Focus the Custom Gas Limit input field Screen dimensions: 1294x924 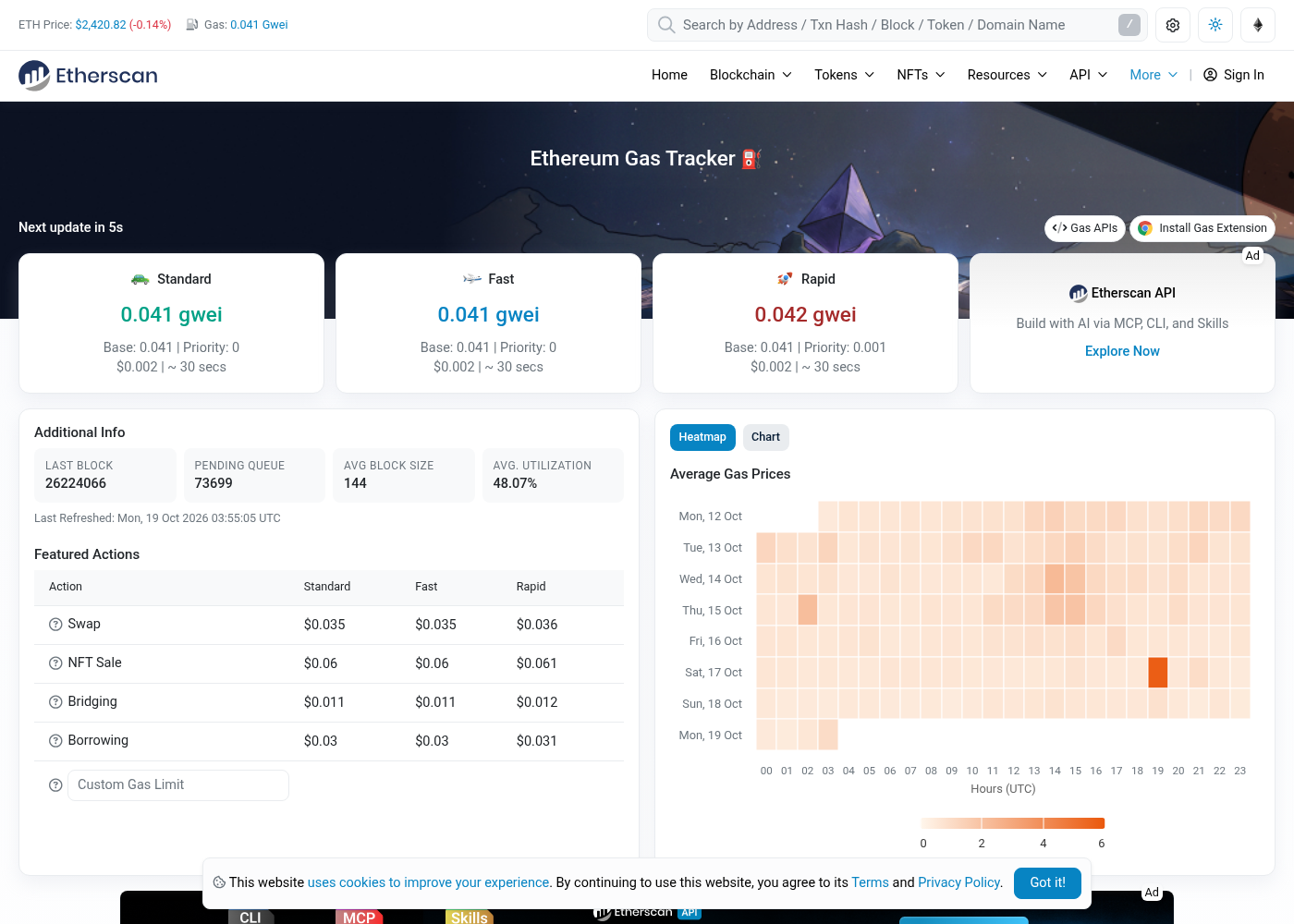tap(178, 785)
